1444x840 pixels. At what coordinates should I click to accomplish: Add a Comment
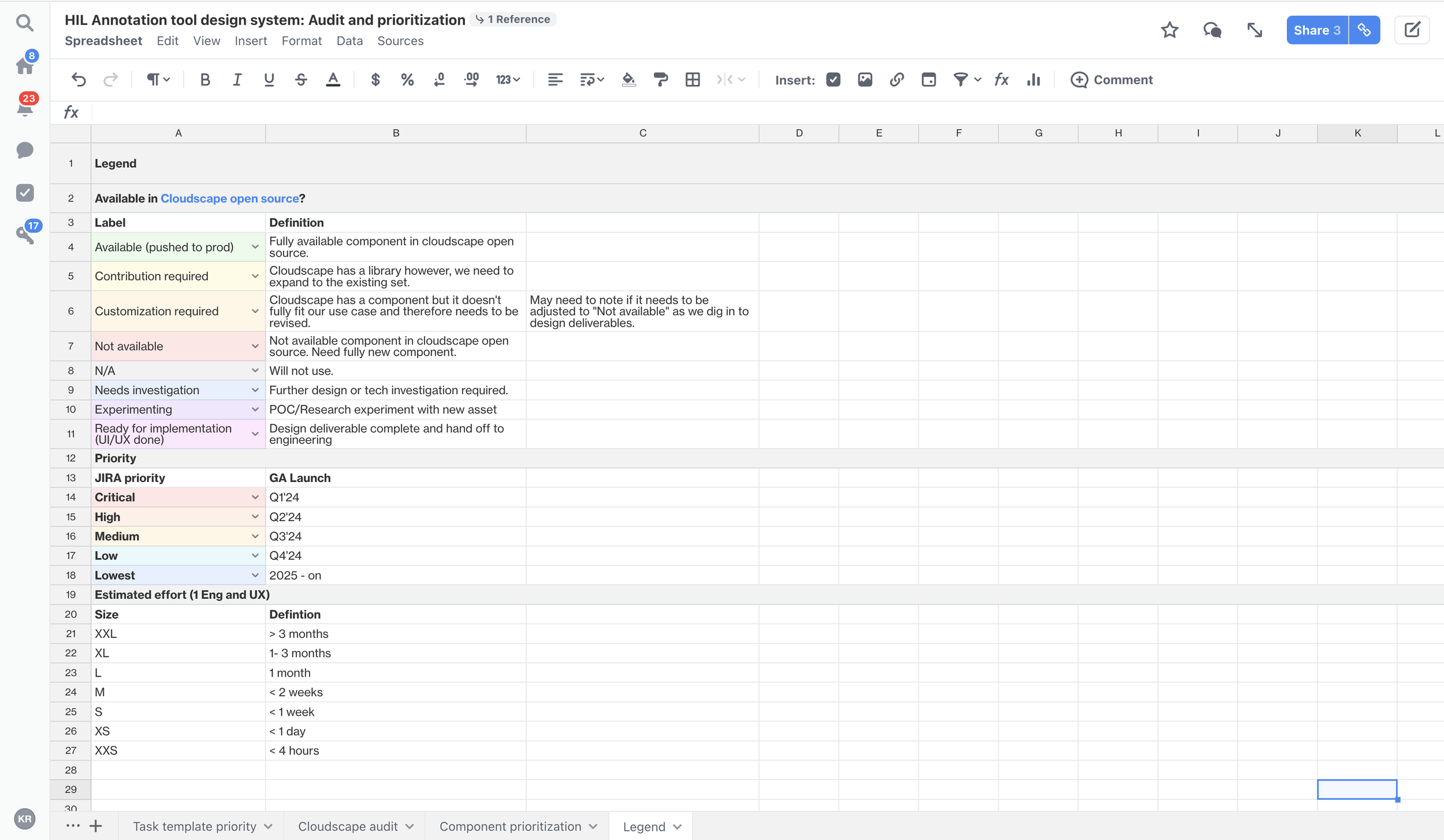(x=1111, y=80)
